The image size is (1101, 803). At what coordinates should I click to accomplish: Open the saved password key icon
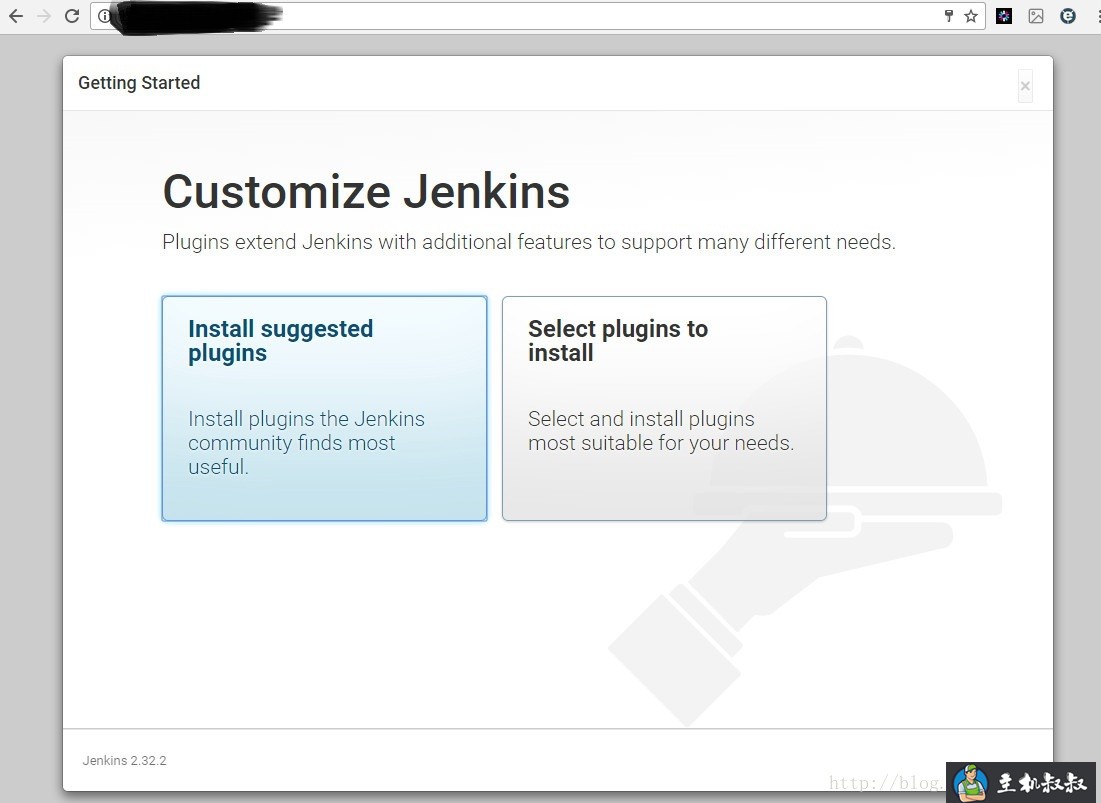click(x=949, y=16)
